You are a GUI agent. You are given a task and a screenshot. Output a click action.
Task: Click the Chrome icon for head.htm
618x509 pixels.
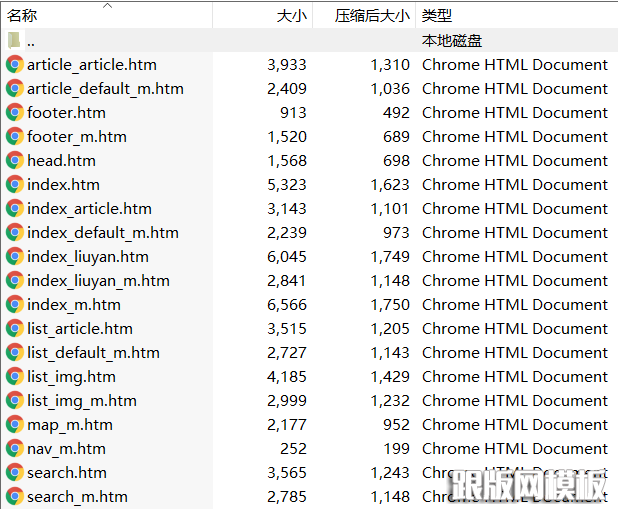point(15,161)
